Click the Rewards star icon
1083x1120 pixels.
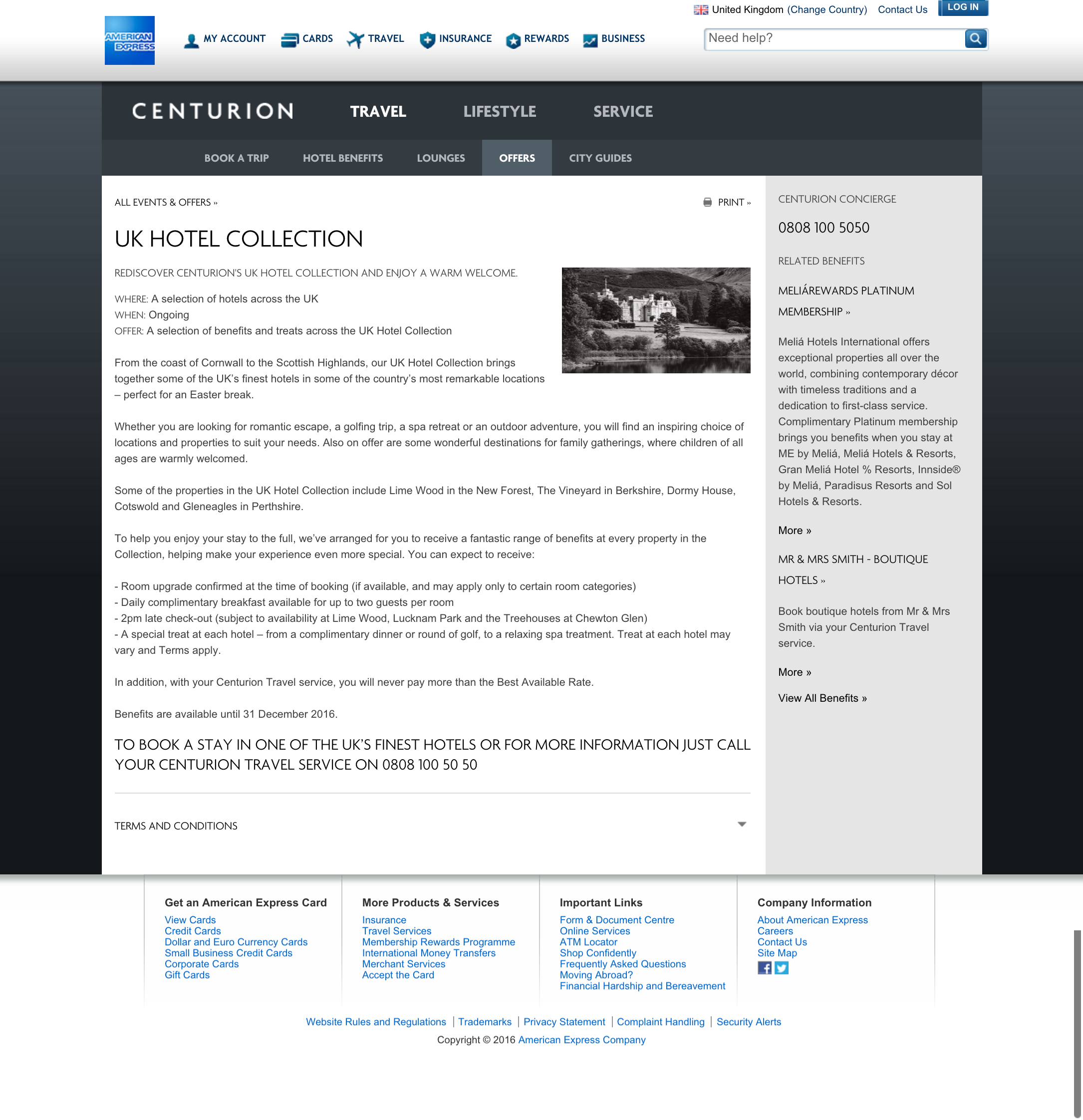(x=513, y=40)
